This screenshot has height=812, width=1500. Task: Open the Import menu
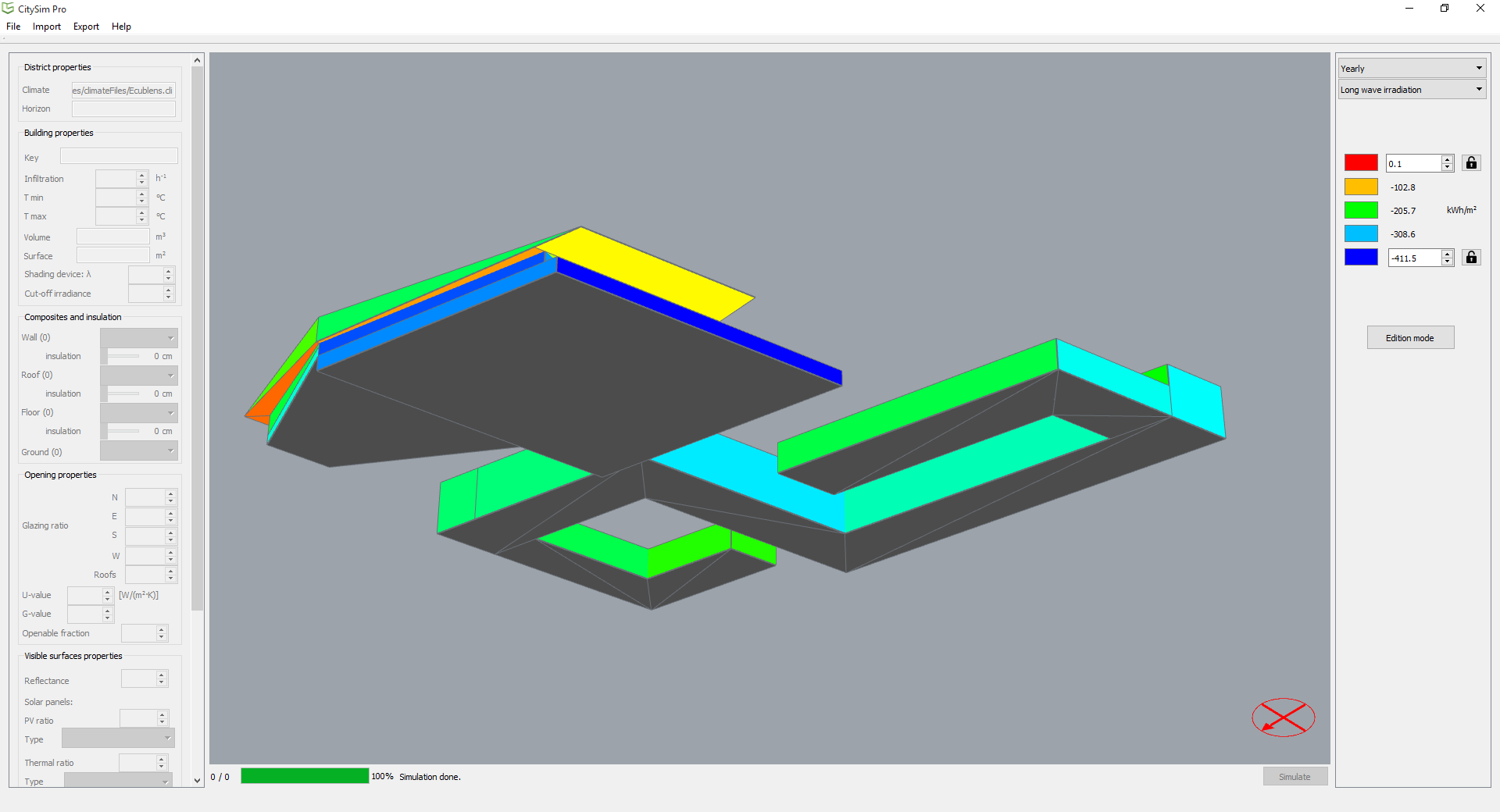(47, 27)
